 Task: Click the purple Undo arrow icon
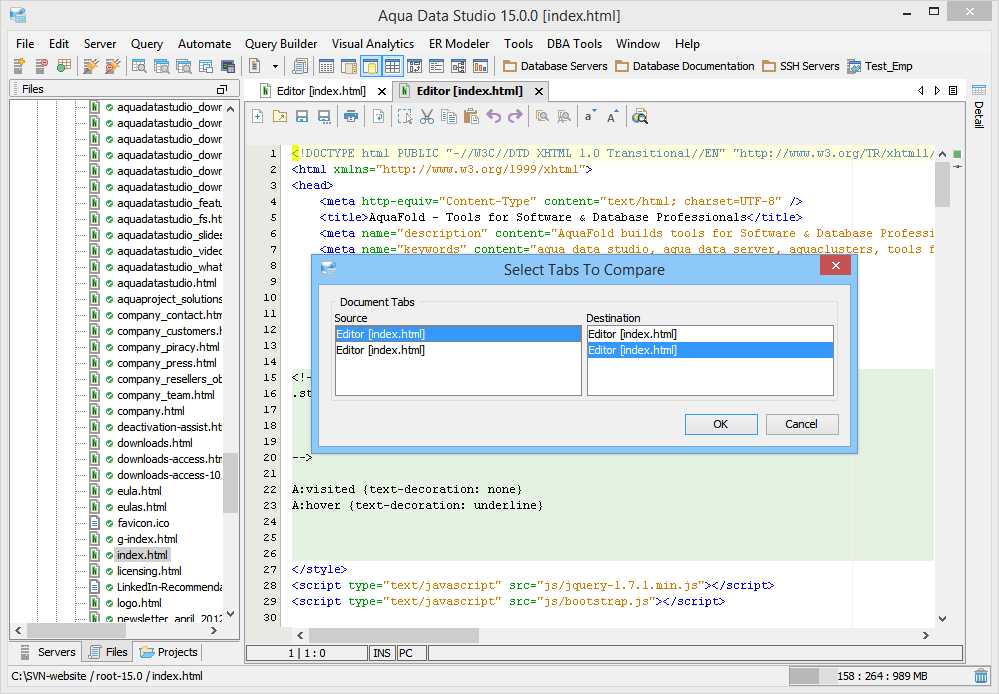[x=494, y=117]
